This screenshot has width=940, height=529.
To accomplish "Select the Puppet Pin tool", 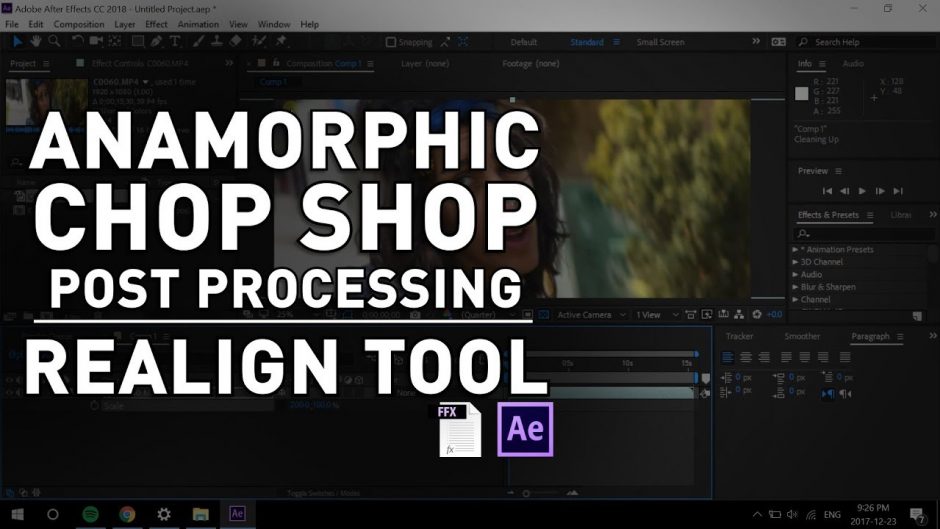I will pos(281,41).
